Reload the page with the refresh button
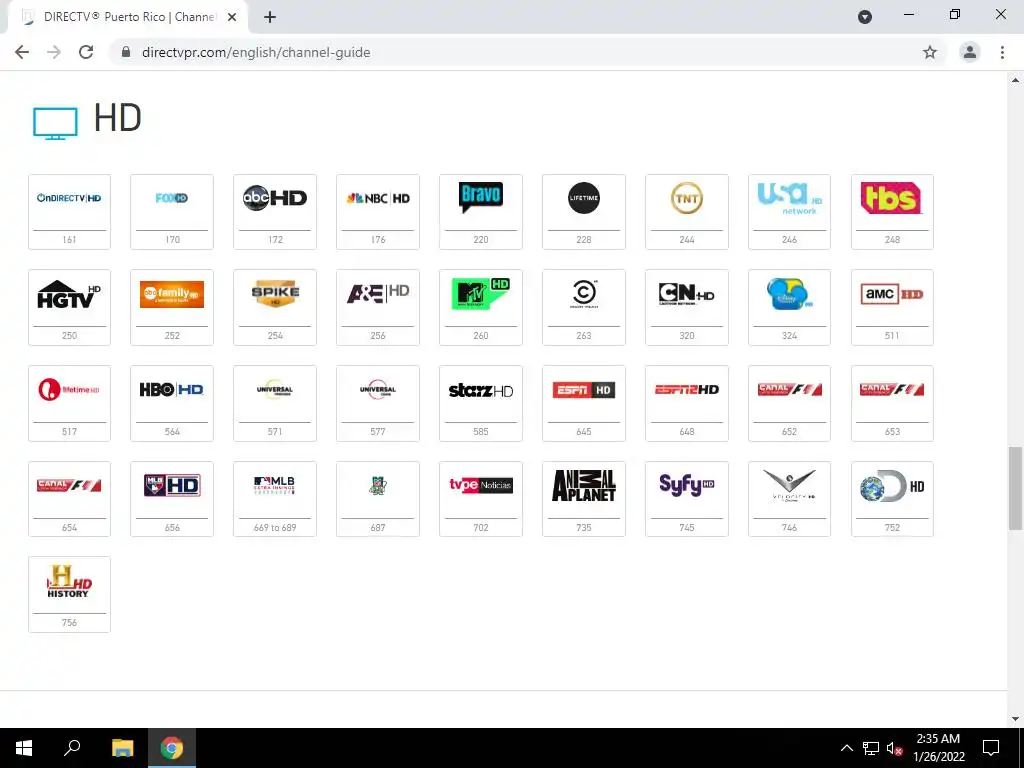1024x768 pixels. pyautogui.click(x=86, y=52)
